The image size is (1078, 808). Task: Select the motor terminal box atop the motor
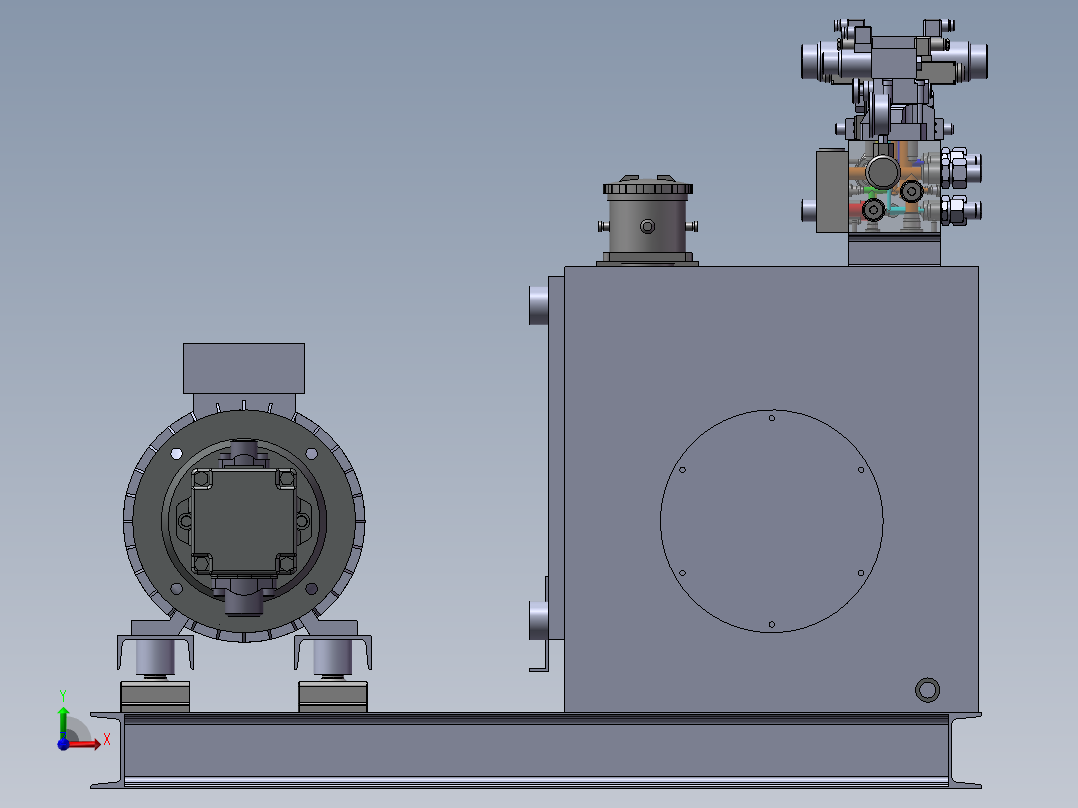click(x=243, y=369)
